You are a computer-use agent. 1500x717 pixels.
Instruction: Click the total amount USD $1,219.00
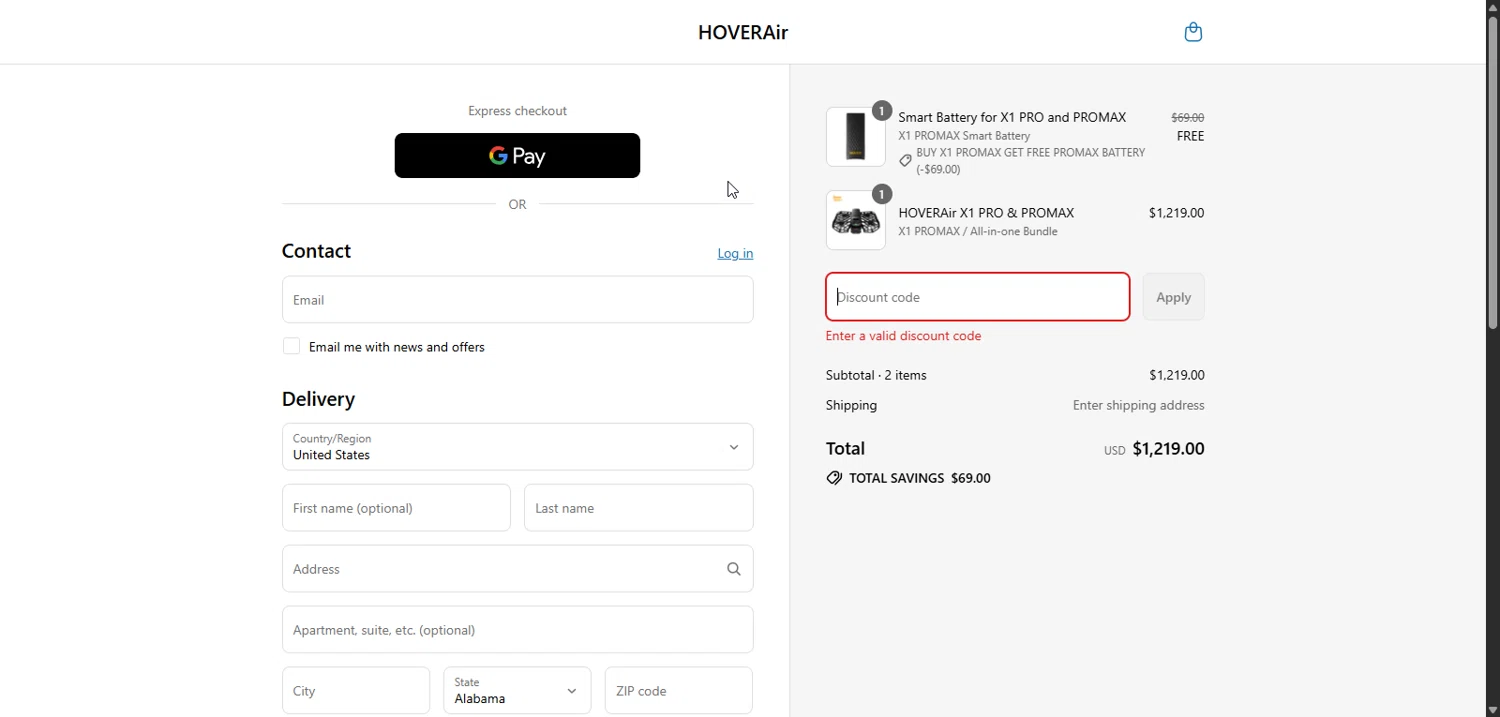[1154, 449]
